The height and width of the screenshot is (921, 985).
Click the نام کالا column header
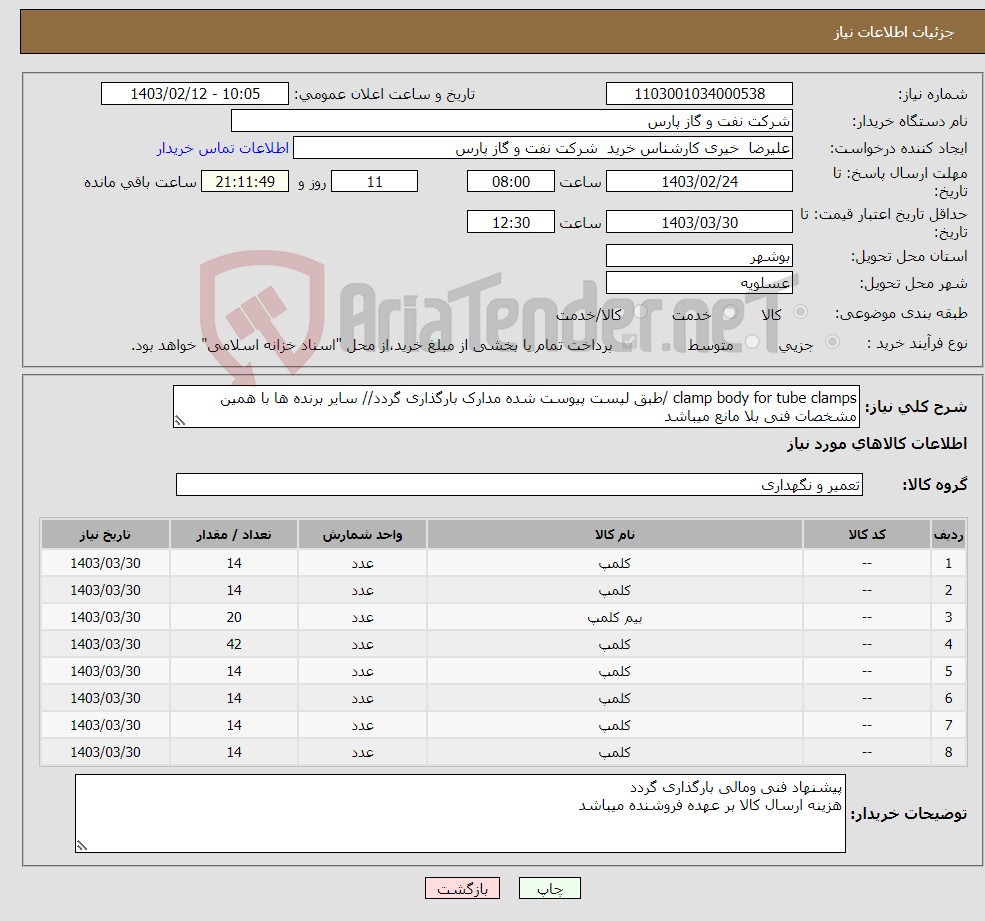[x=614, y=534]
